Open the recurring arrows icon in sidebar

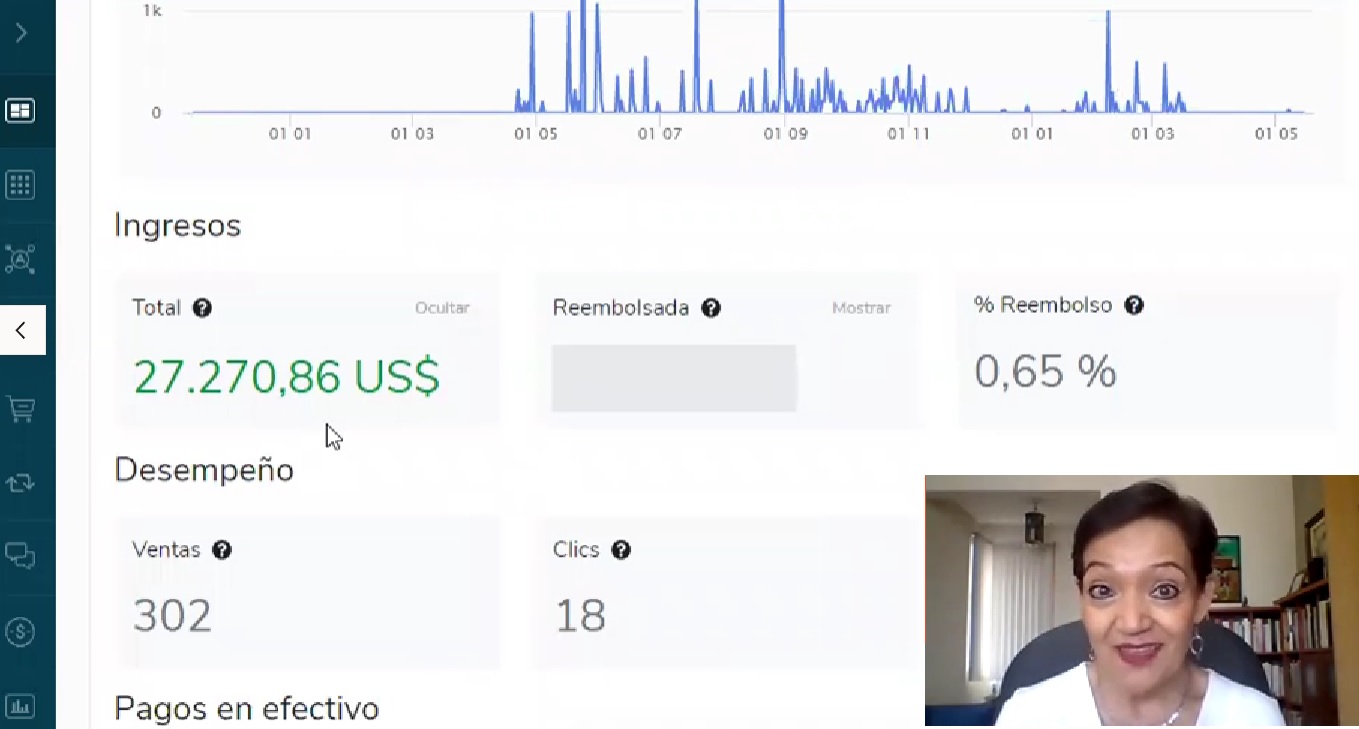click(20, 483)
